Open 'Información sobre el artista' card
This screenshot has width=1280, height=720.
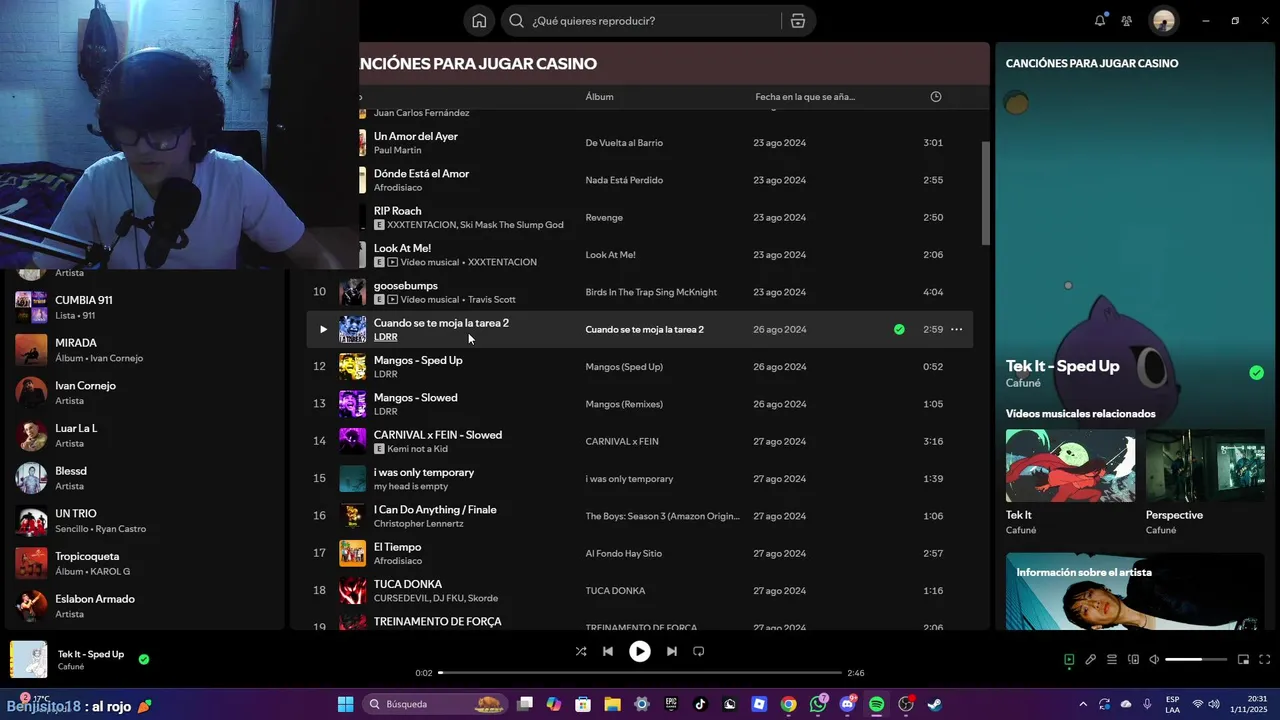point(1135,592)
